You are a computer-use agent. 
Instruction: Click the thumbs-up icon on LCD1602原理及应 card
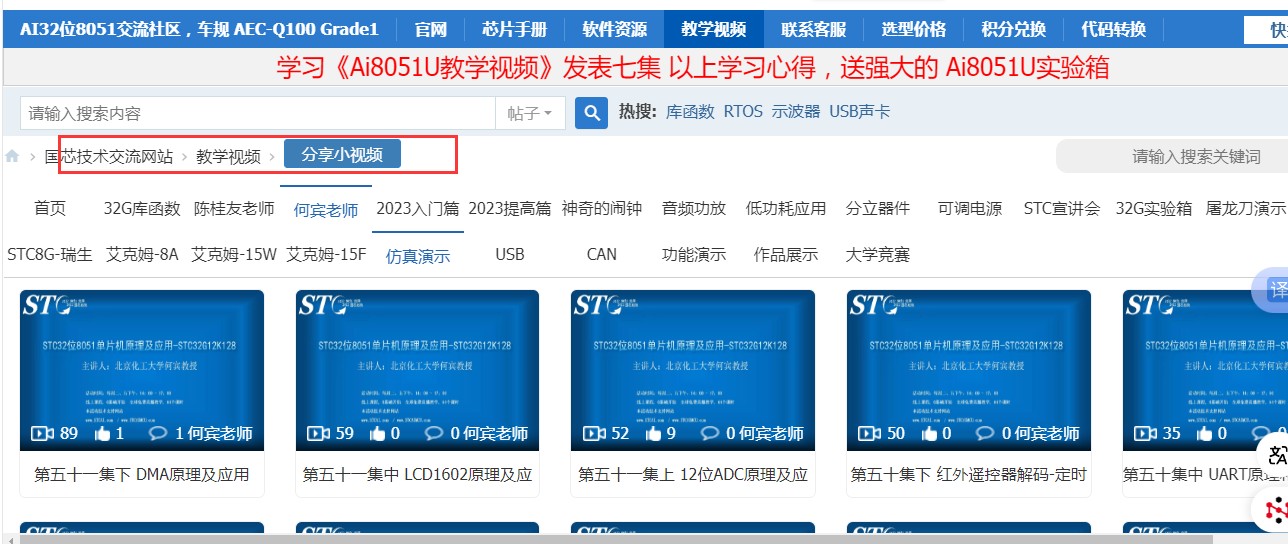point(378,433)
